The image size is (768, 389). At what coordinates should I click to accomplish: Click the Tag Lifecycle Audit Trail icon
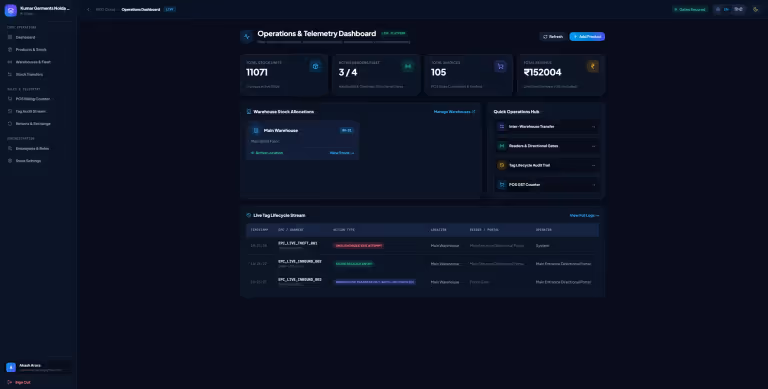tap(502, 165)
